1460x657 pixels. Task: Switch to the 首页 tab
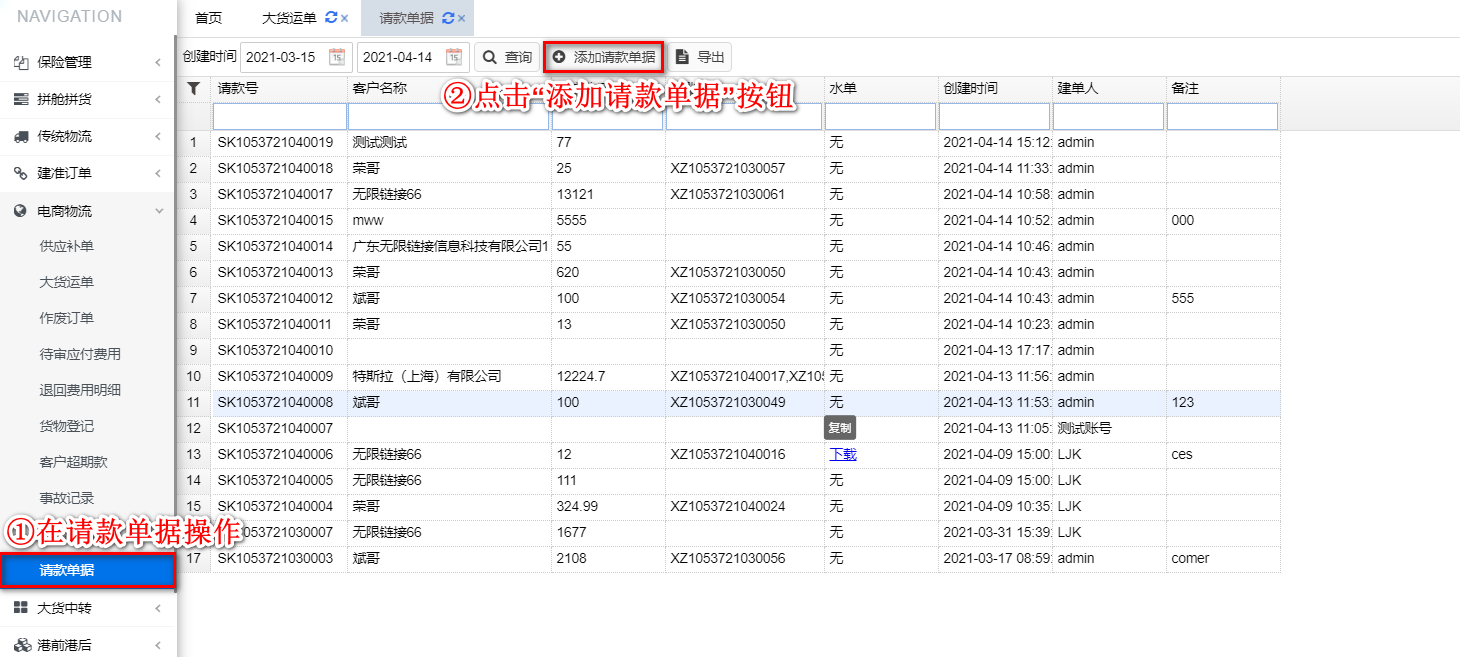tap(208, 18)
